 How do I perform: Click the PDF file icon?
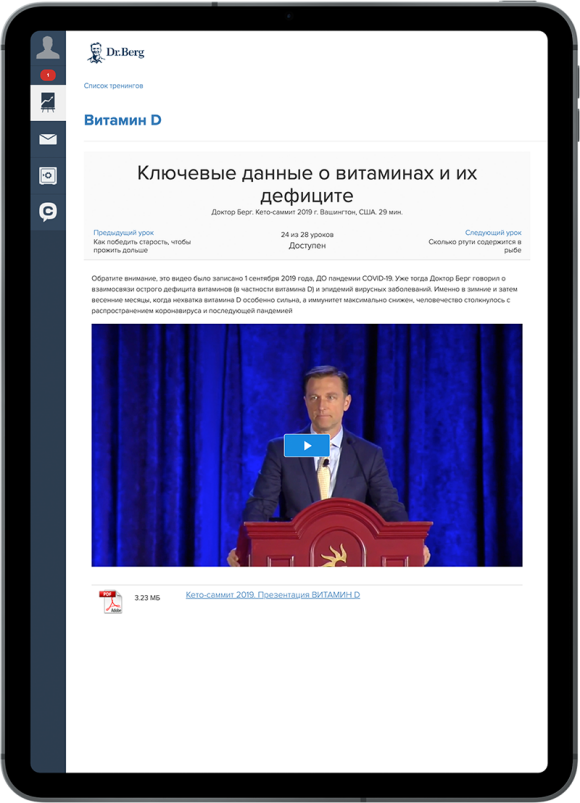tap(111, 602)
